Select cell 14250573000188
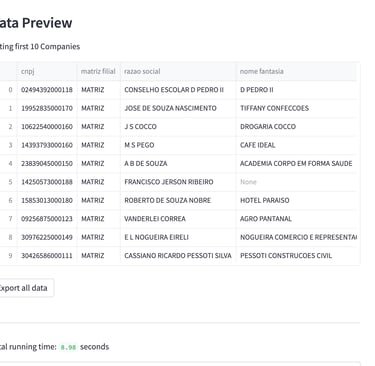 click(x=47, y=182)
